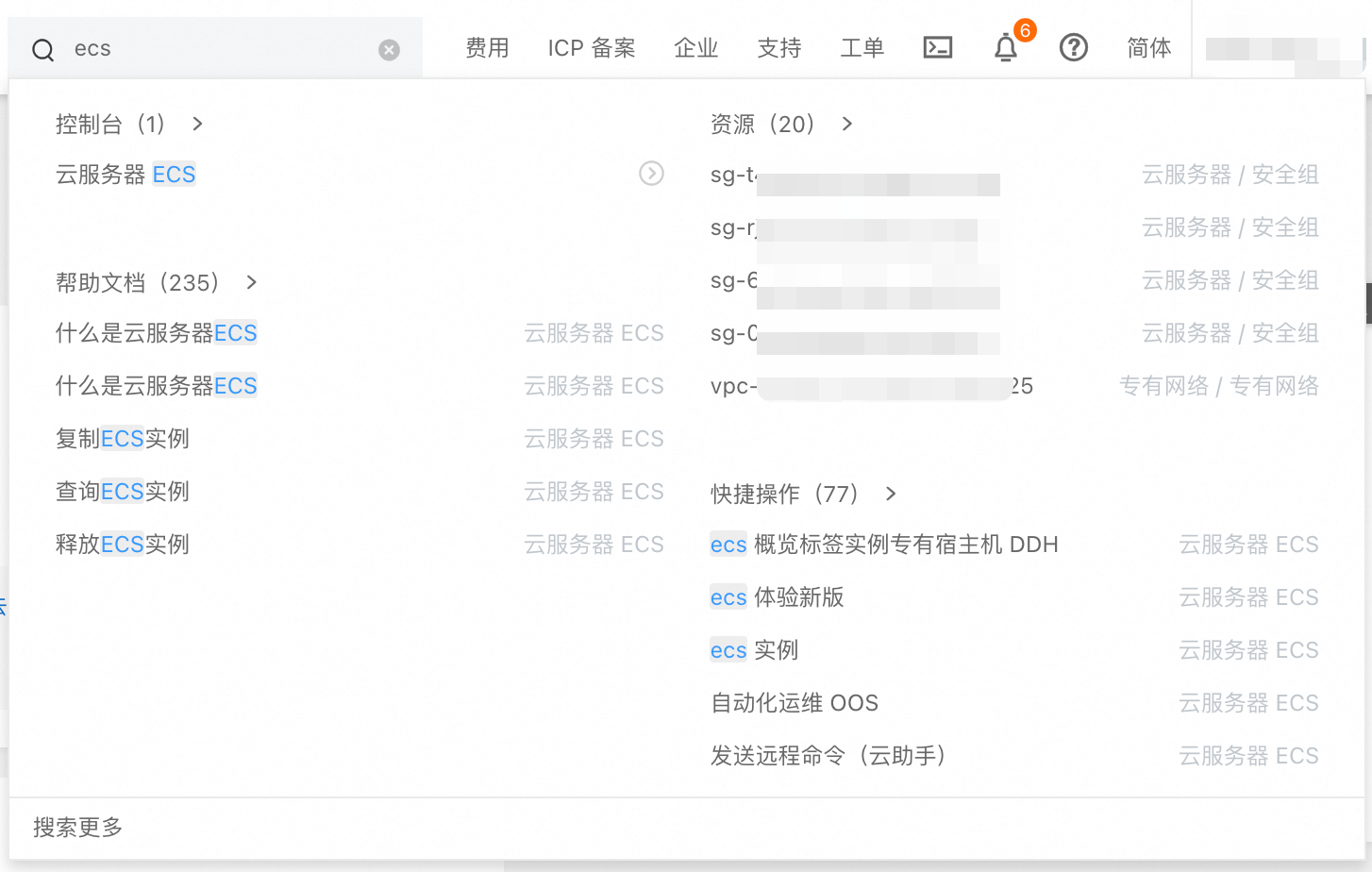The width and height of the screenshot is (1372, 872).
Task: Click 专有网络 / 专有网络 label of vpc row
Action: (1219, 386)
